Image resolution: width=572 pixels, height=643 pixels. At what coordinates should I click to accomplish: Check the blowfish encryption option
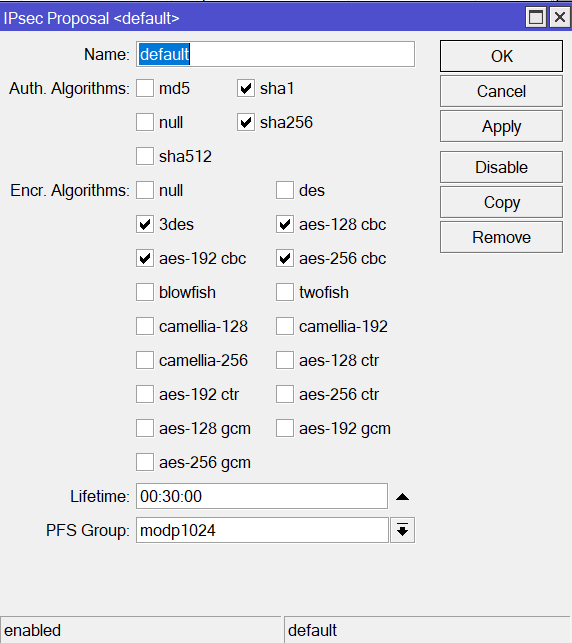pos(145,292)
